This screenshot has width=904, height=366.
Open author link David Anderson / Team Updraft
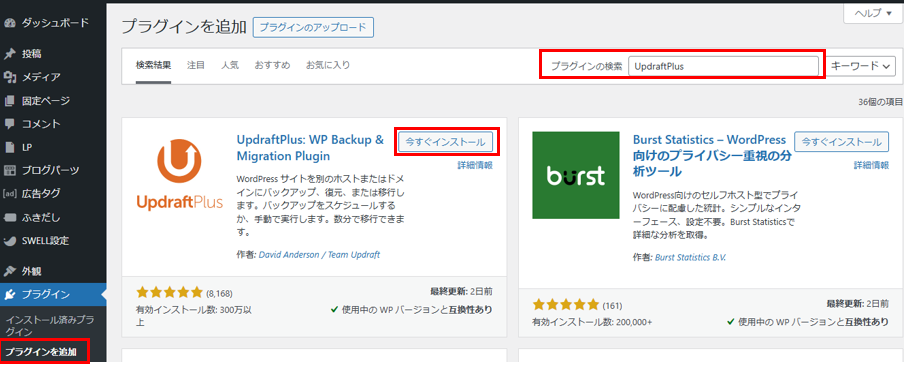click(x=319, y=254)
